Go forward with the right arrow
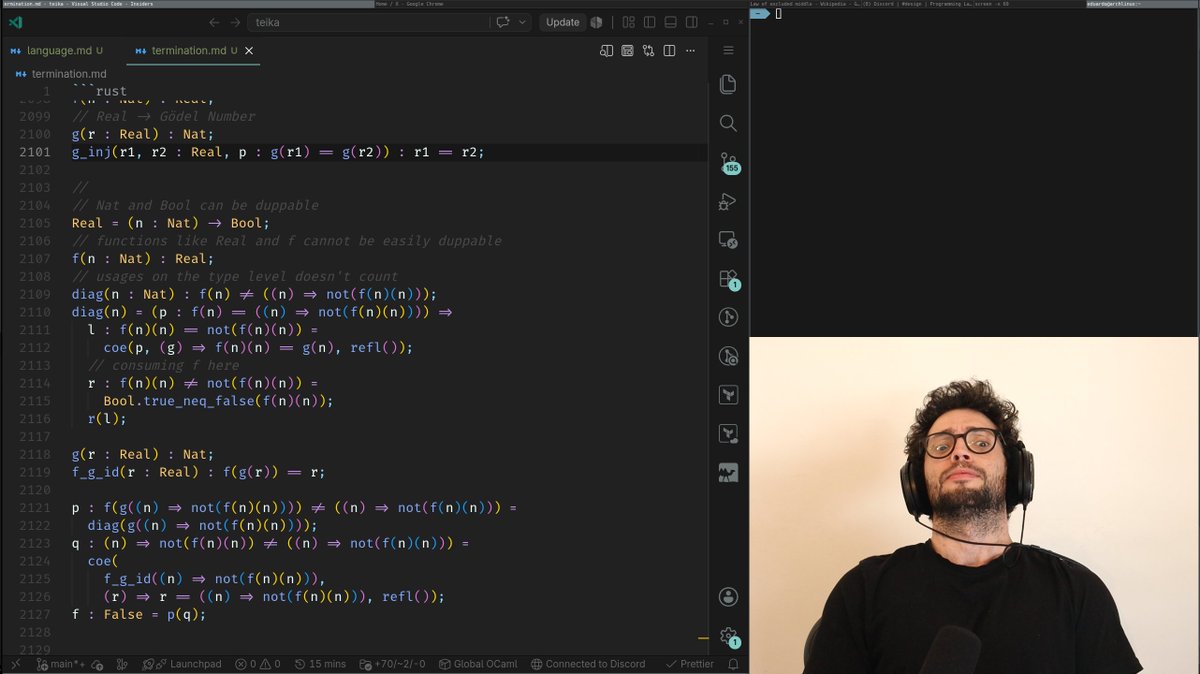 235,22
